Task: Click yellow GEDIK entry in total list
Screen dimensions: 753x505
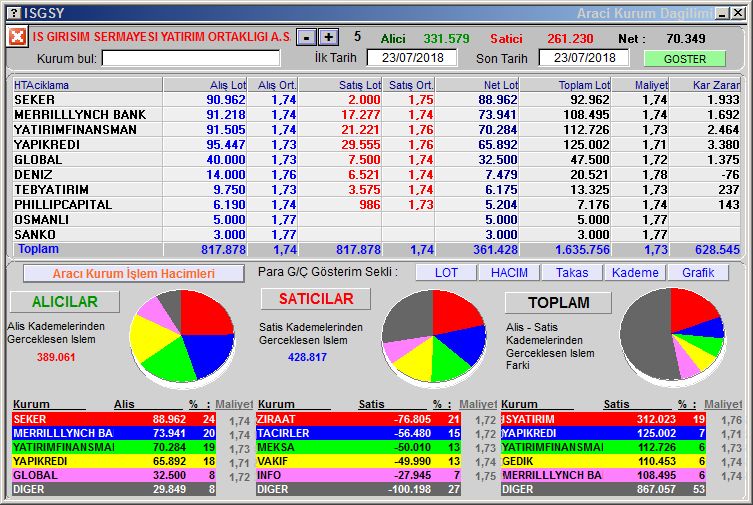Action: (x=603, y=461)
